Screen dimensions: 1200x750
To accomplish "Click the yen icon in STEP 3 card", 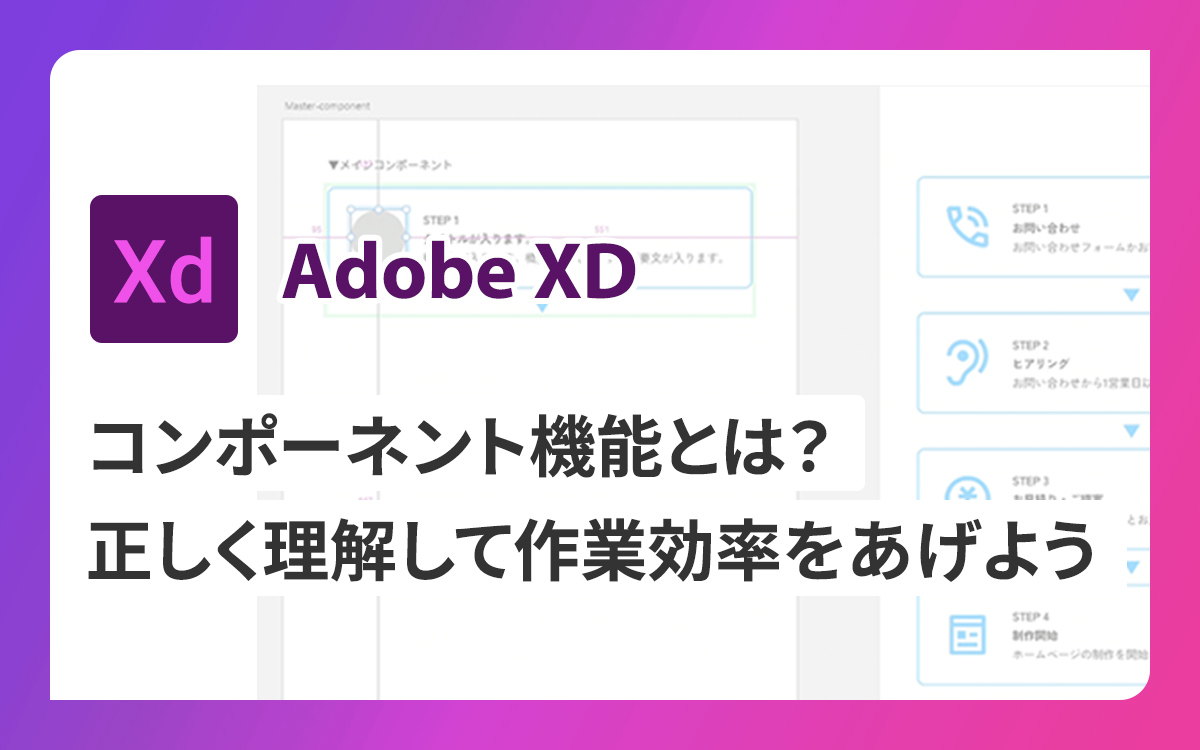I will (967, 490).
